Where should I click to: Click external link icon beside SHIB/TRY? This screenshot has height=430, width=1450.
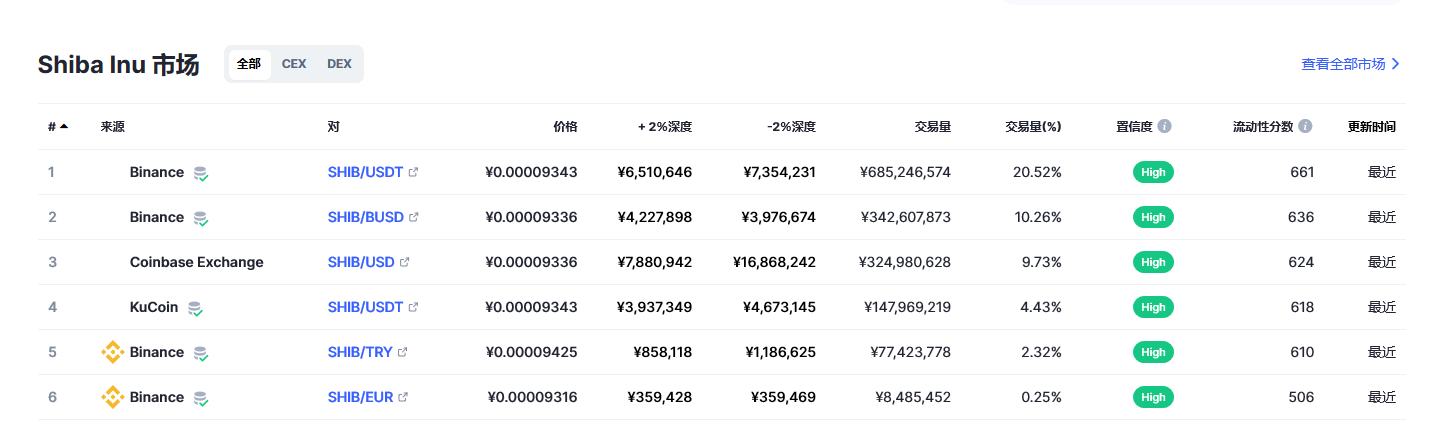point(403,352)
